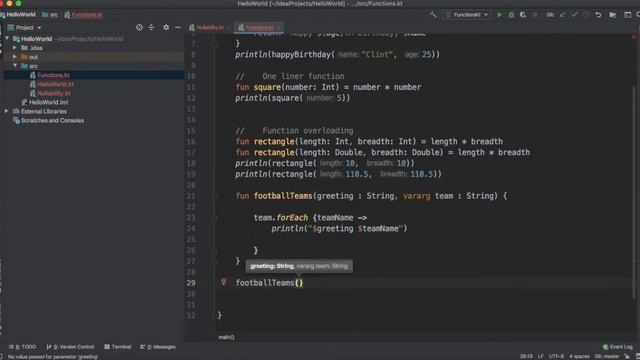The width and height of the screenshot is (640, 360).
Task: Click the 4 spaces indent setting
Action: (579, 356)
